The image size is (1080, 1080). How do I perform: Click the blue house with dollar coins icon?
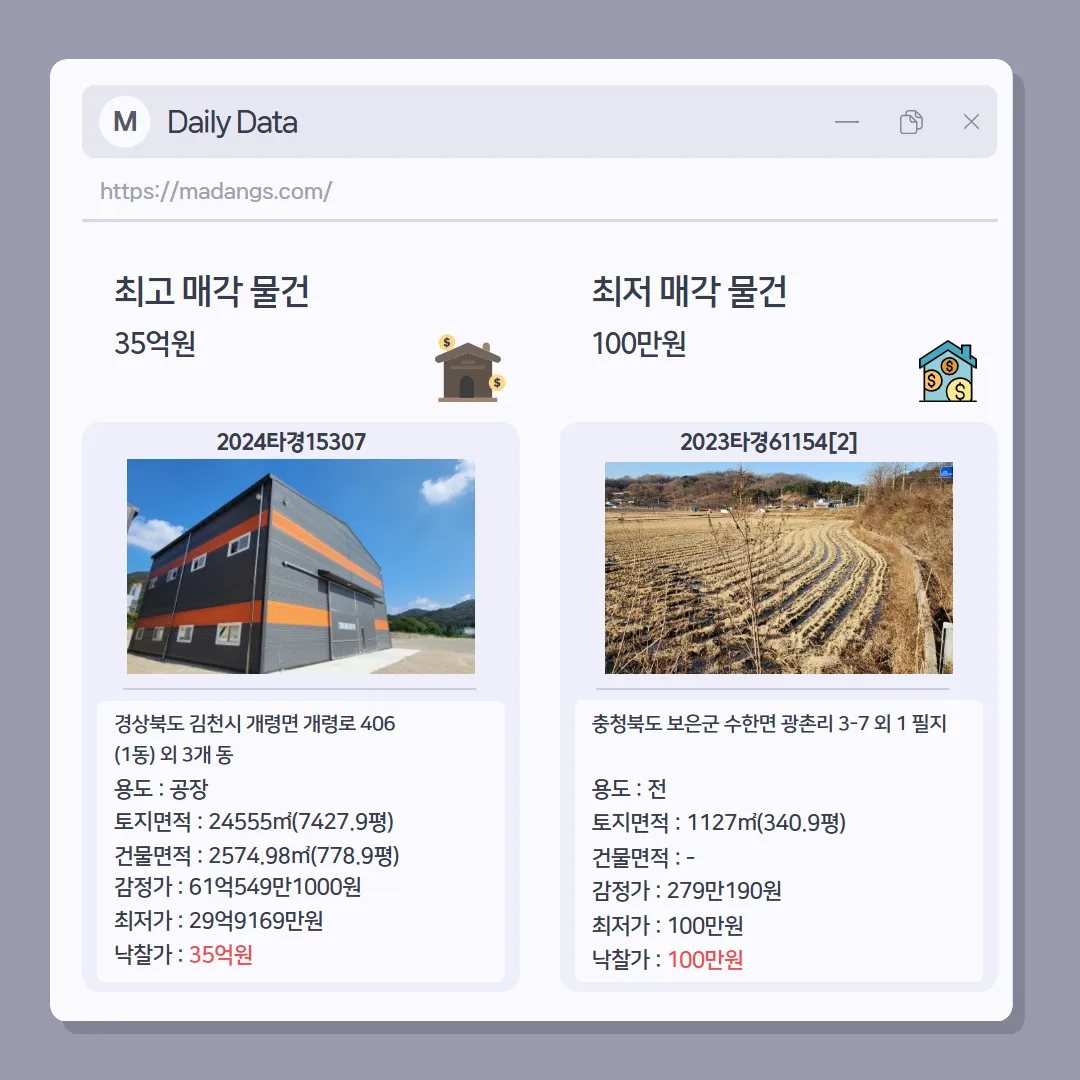coord(948,371)
